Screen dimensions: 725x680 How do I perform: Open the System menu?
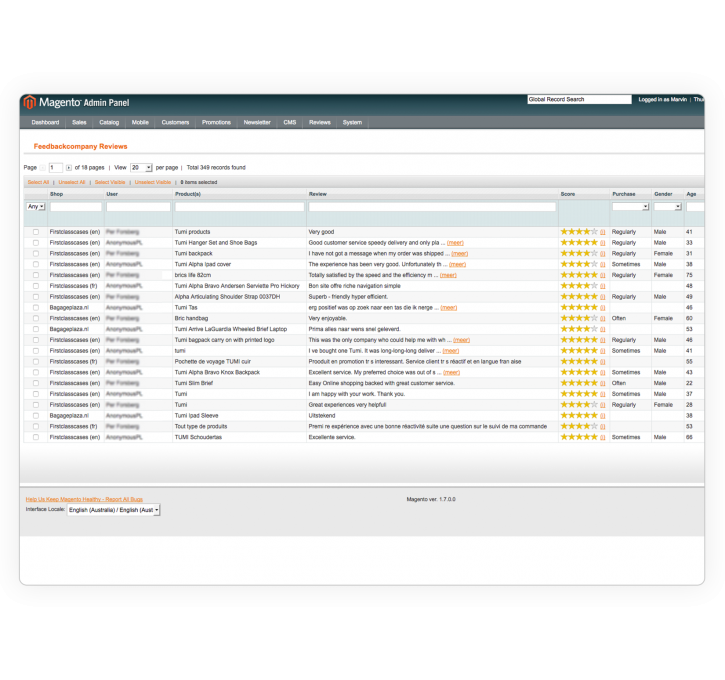pyautogui.click(x=352, y=123)
